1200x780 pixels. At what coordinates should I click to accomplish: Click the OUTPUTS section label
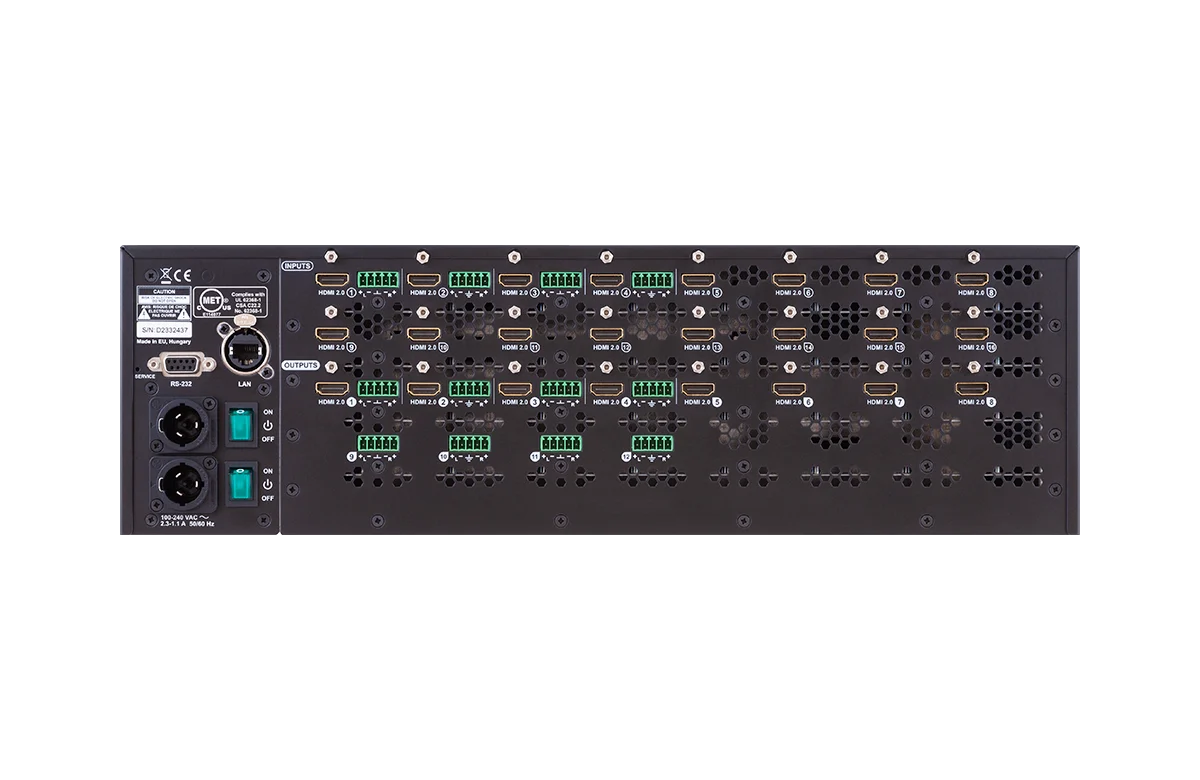pyautogui.click(x=301, y=366)
